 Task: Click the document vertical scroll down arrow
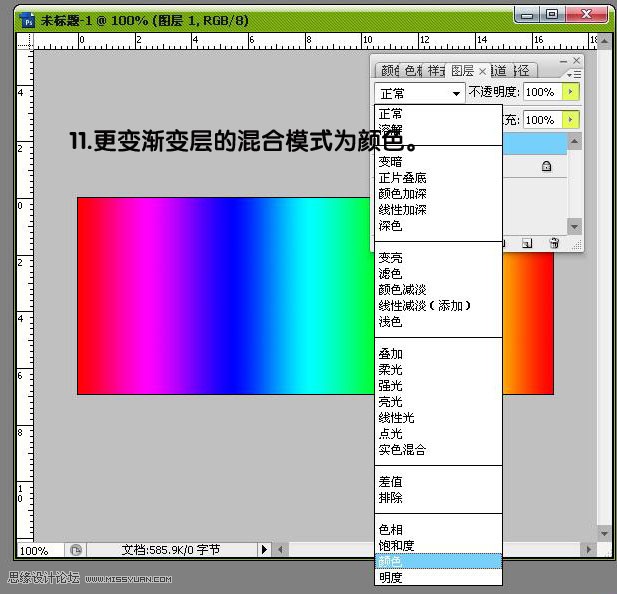(x=604, y=534)
